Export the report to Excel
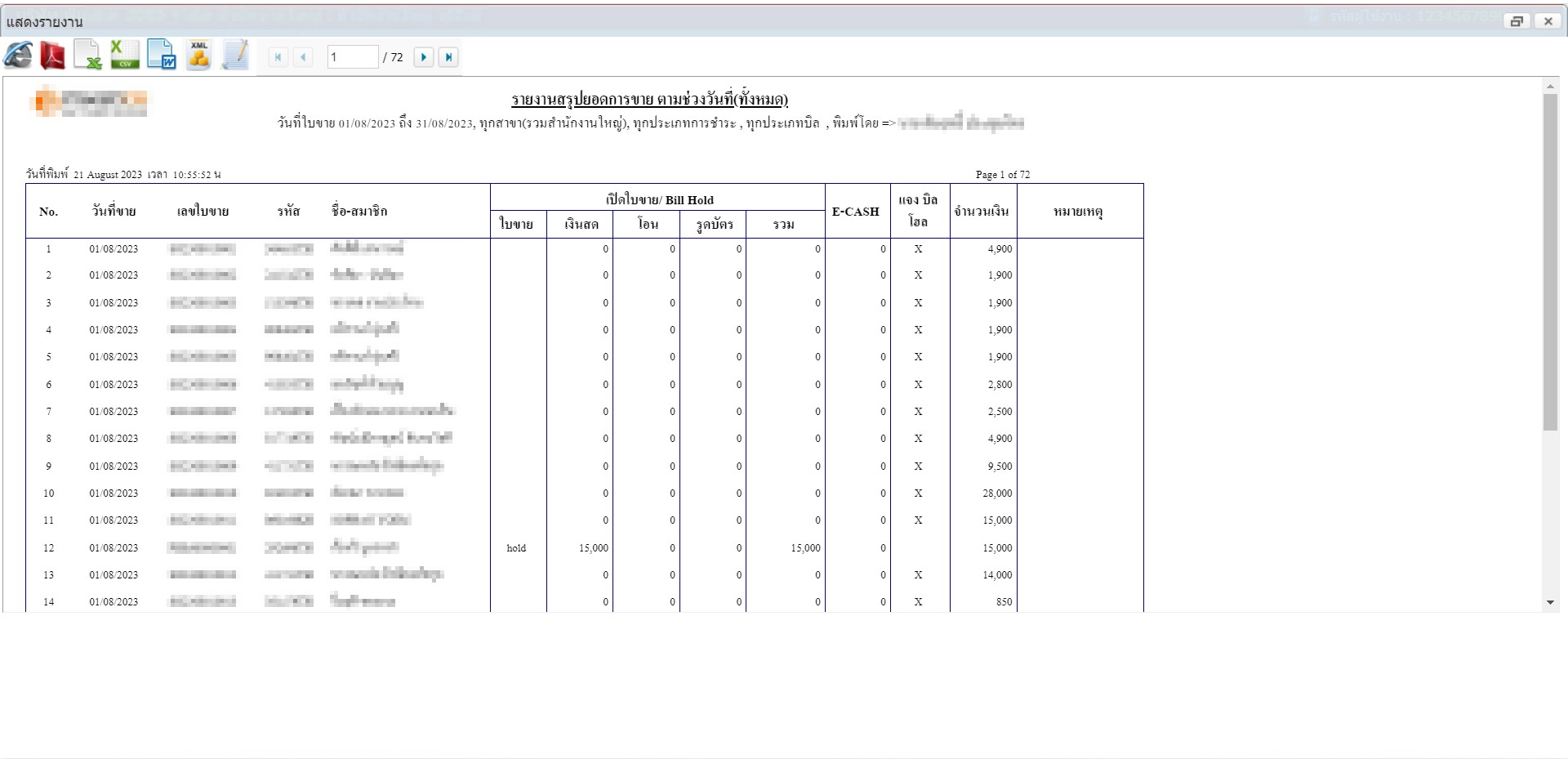Viewport: 1568px width, 759px height. (87, 56)
